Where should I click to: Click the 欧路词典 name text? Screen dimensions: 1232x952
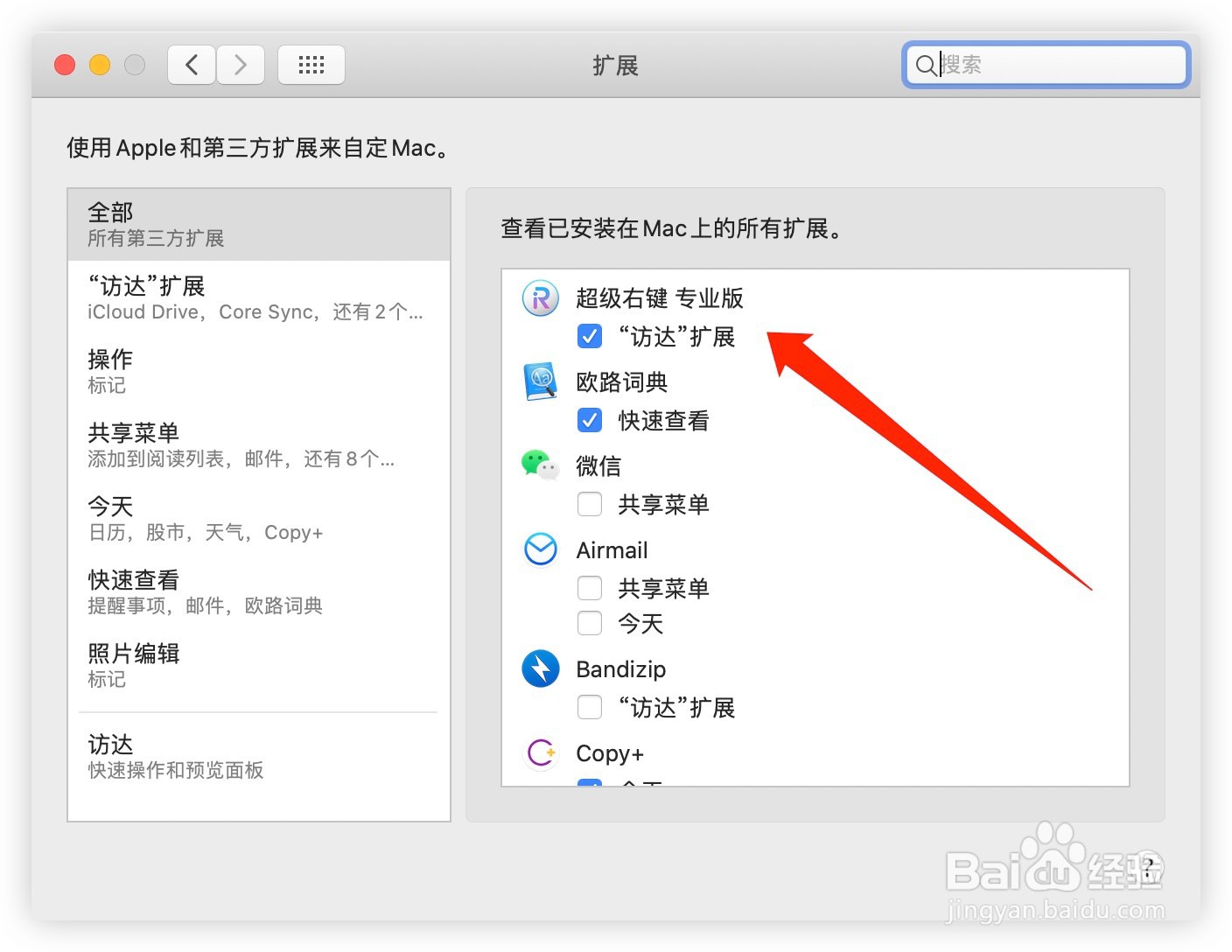coord(622,382)
